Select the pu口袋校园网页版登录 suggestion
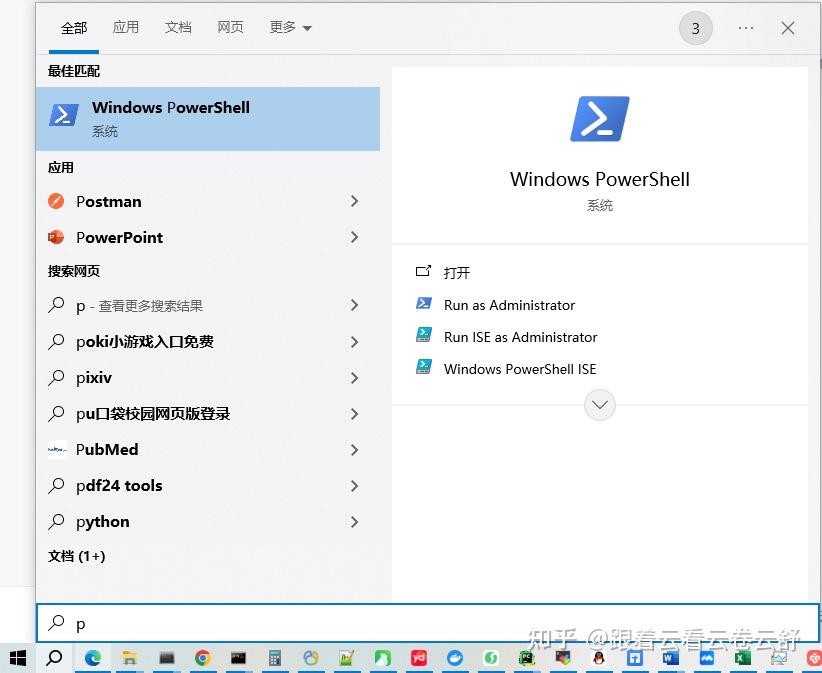Viewport: 822px width, 673px height. point(208,414)
